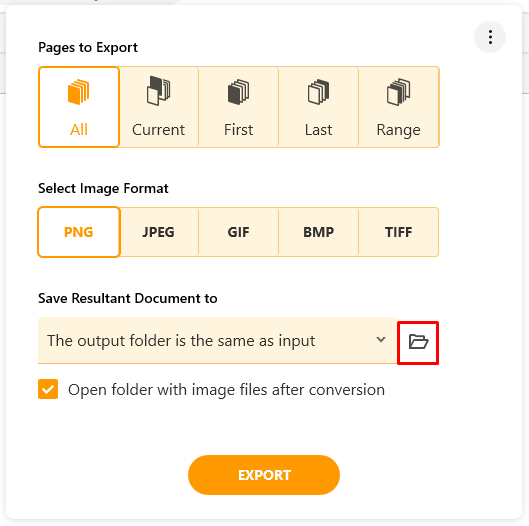
Task: Switch image format to JPEG
Action: pos(159,232)
